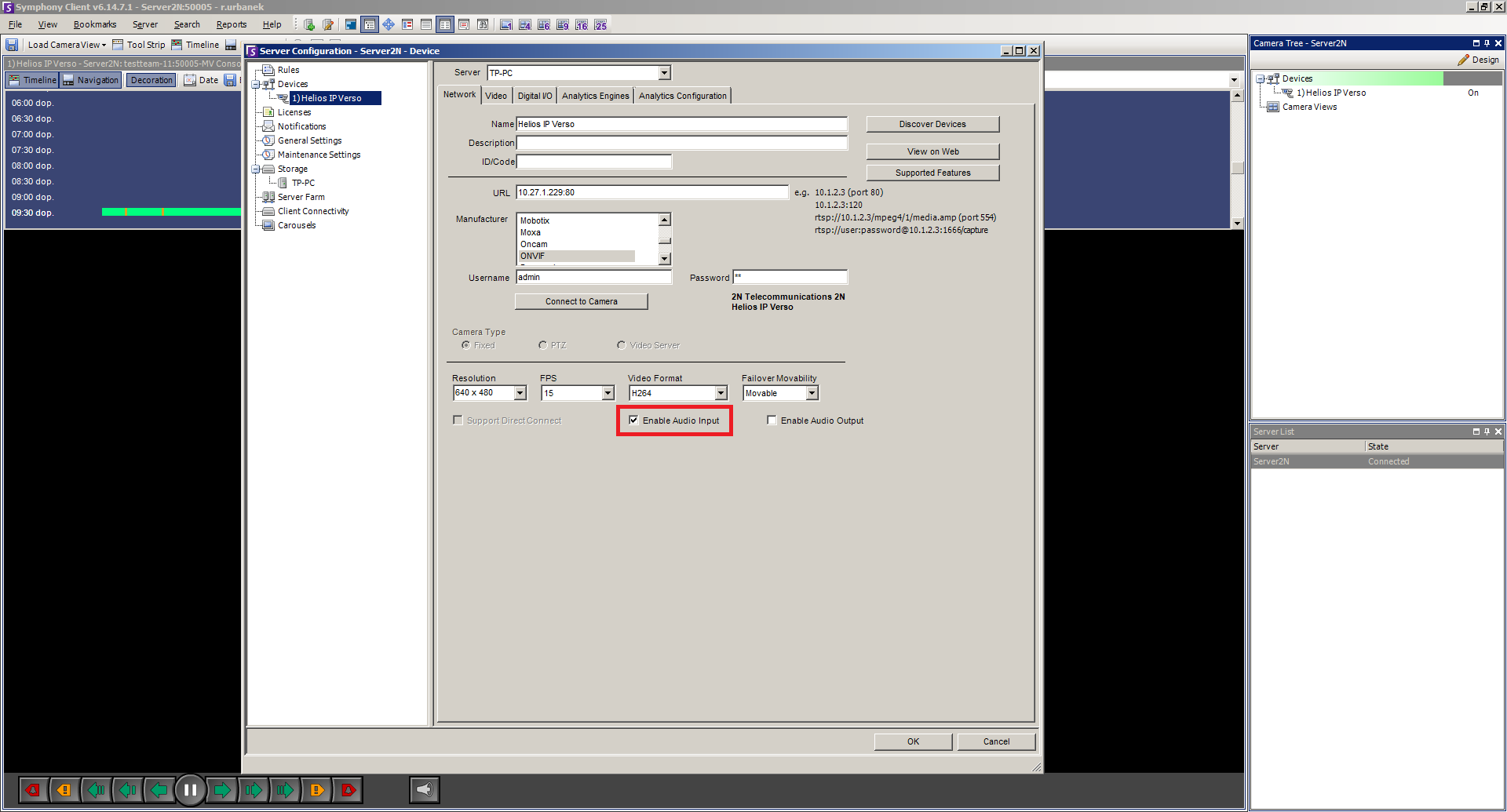Screen dimensions: 1507x812
Task: Click the Connect to Camera button
Action: (581, 301)
